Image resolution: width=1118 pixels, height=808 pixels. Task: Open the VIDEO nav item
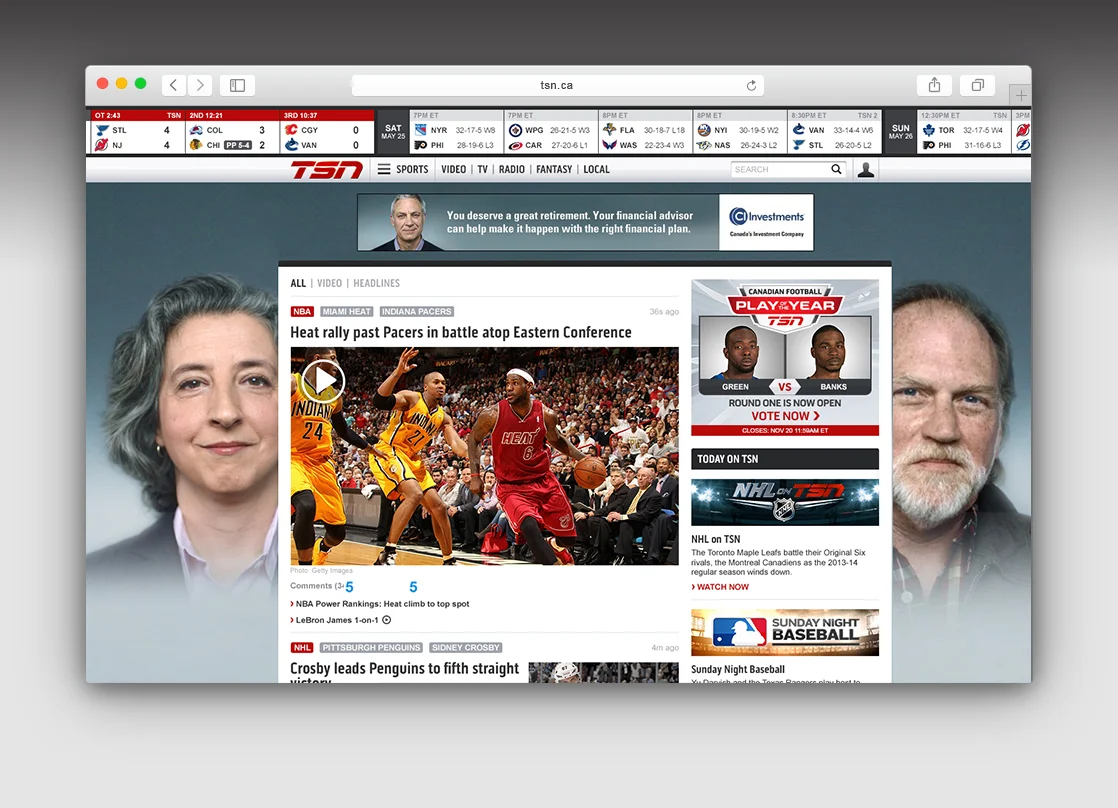[453, 169]
